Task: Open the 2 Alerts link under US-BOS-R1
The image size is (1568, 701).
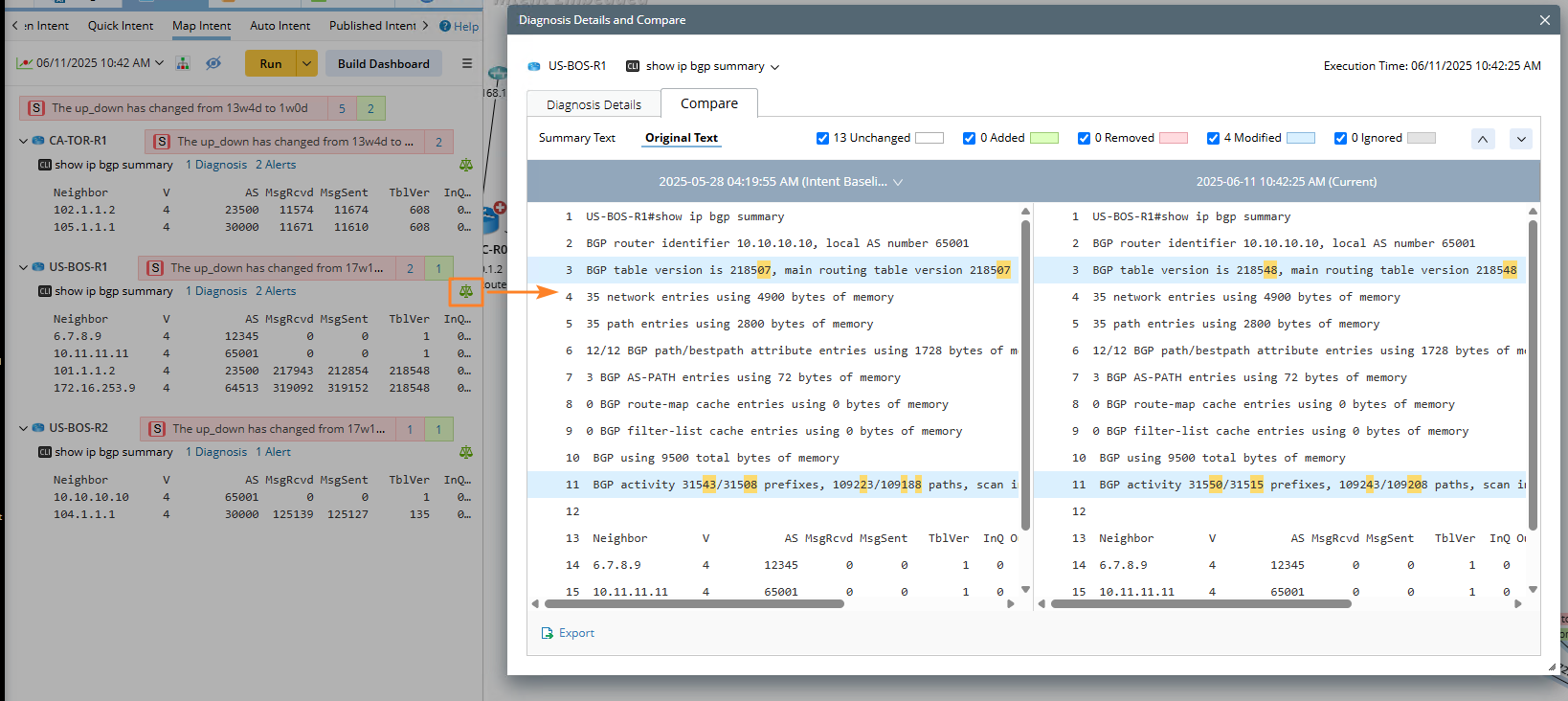Action: (276, 291)
